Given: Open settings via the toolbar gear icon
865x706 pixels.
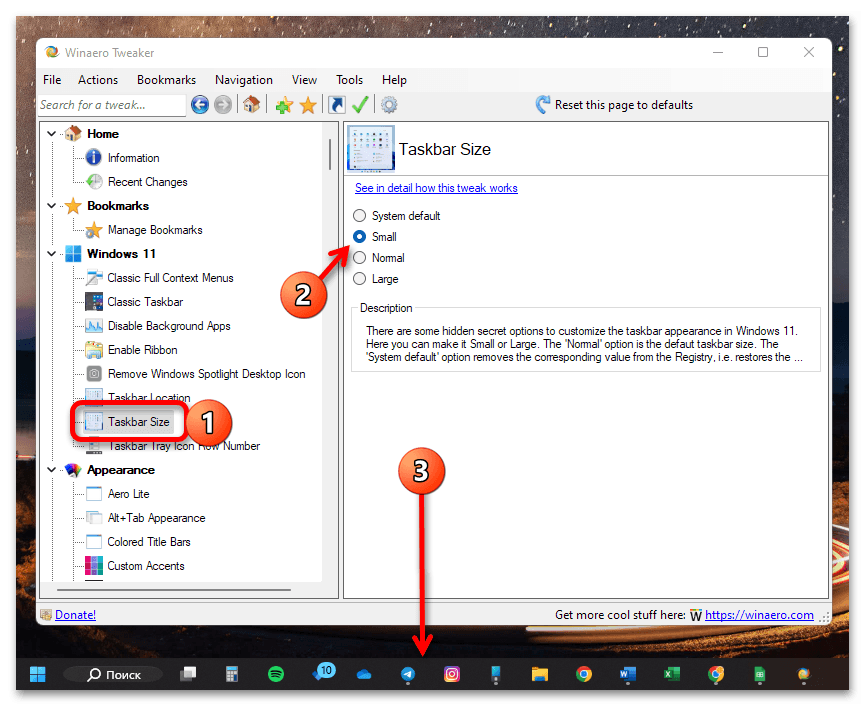Looking at the screenshot, I should [389, 105].
